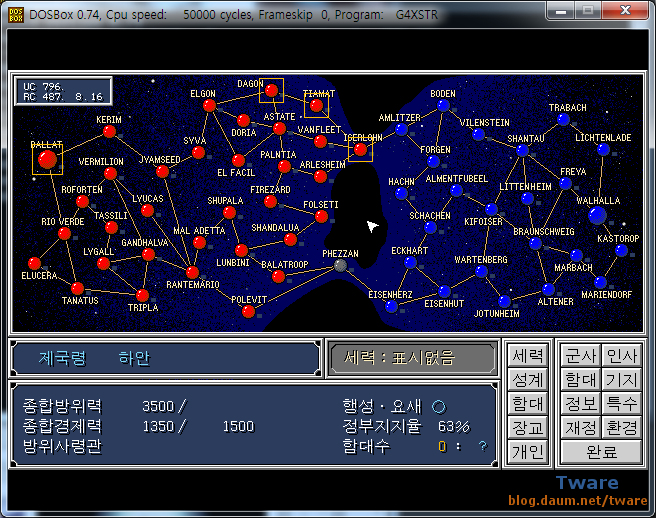Select the TANATUS red planet

pos(77,288)
